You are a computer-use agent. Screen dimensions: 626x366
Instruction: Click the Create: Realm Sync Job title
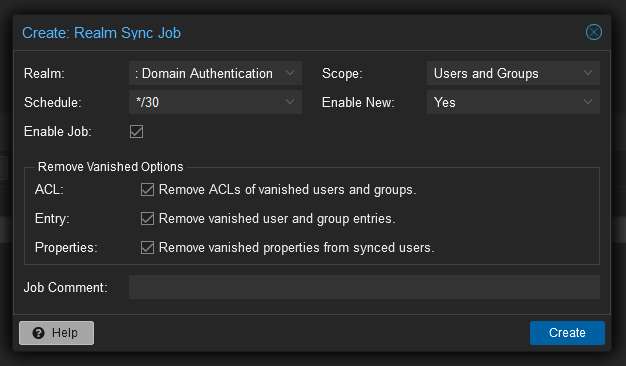pos(101,33)
